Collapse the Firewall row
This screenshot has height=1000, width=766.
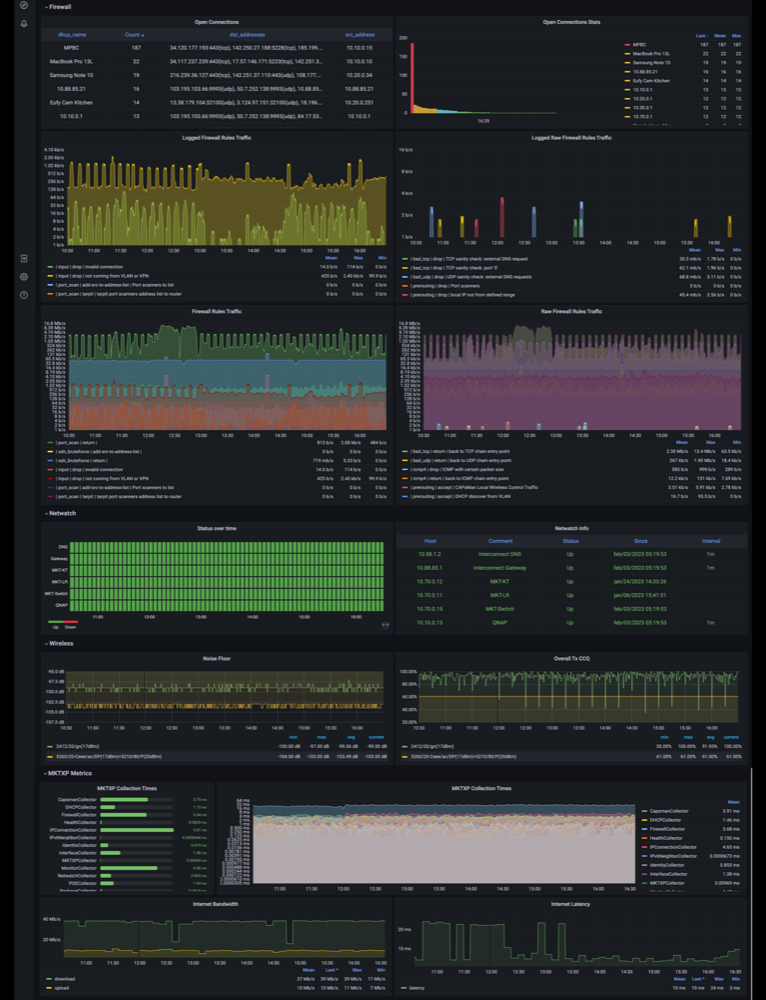58,7
